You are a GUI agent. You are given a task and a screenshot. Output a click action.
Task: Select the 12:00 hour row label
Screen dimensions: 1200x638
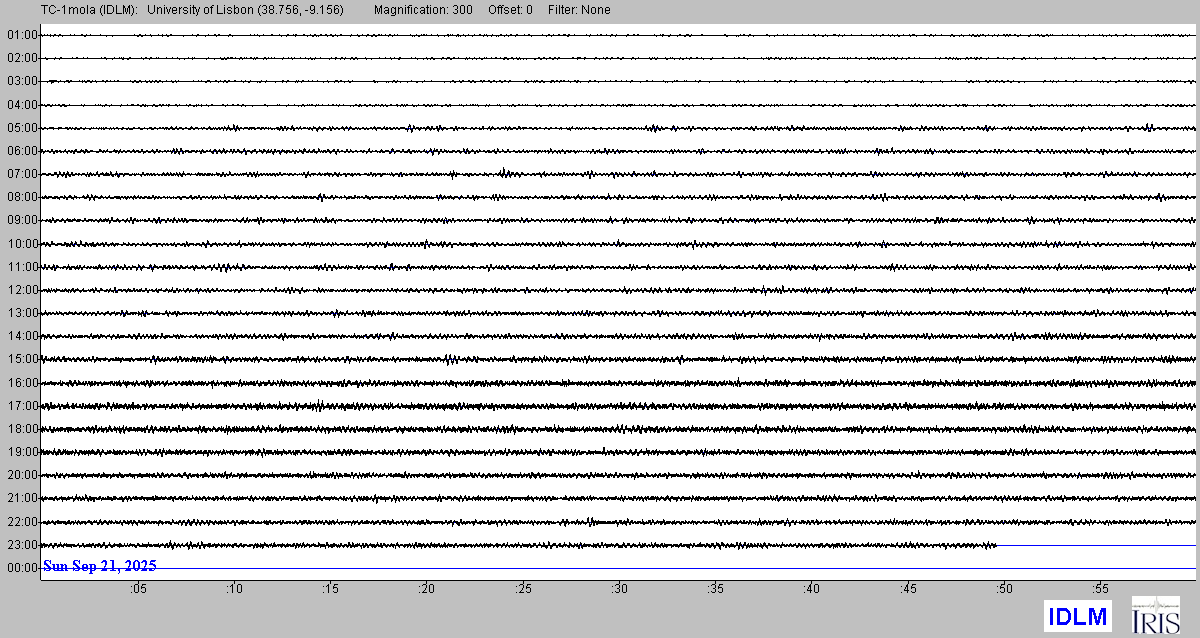[21, 290]
